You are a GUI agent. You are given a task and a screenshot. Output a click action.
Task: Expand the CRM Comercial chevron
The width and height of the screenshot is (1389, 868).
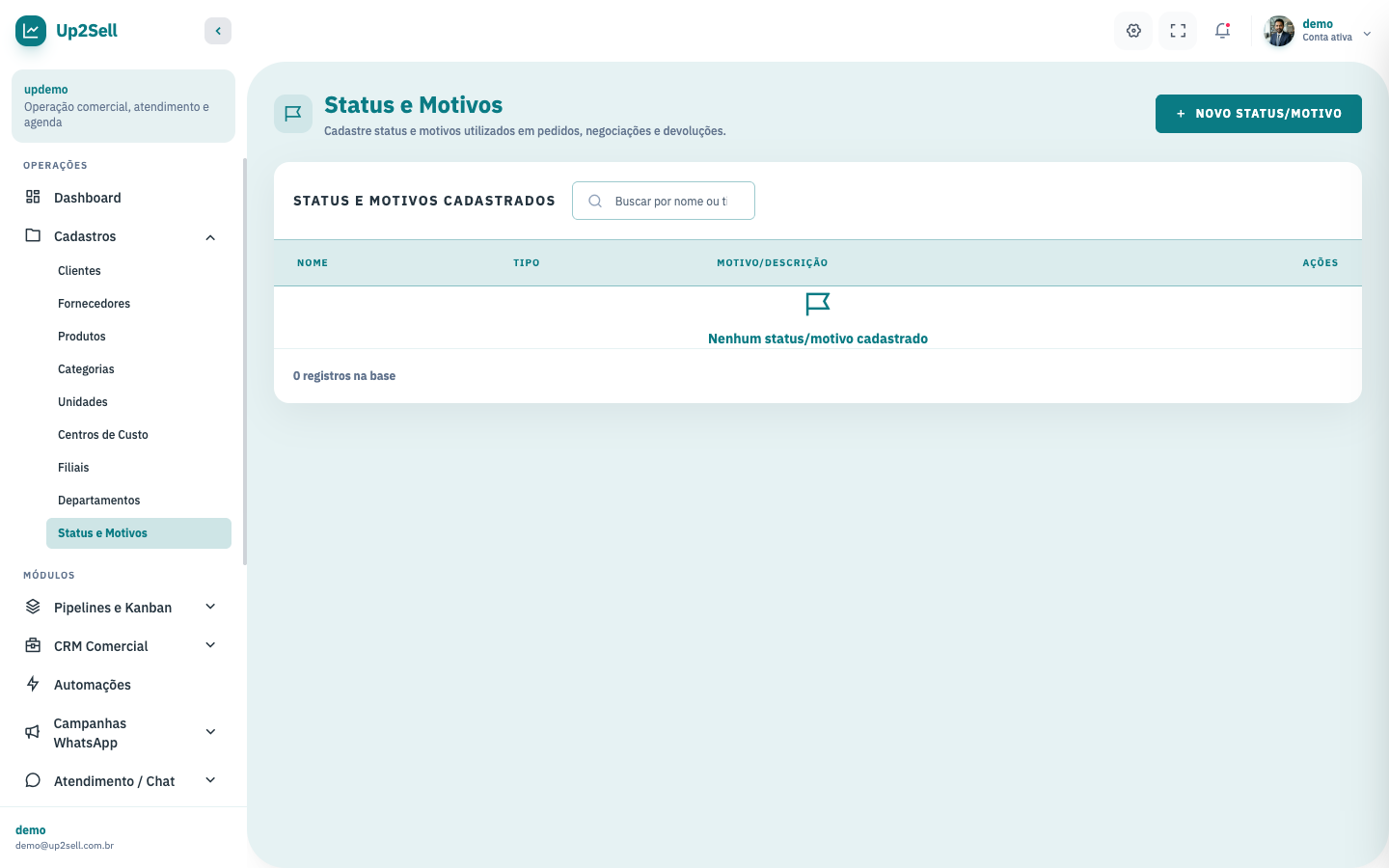tap(210, 645)
